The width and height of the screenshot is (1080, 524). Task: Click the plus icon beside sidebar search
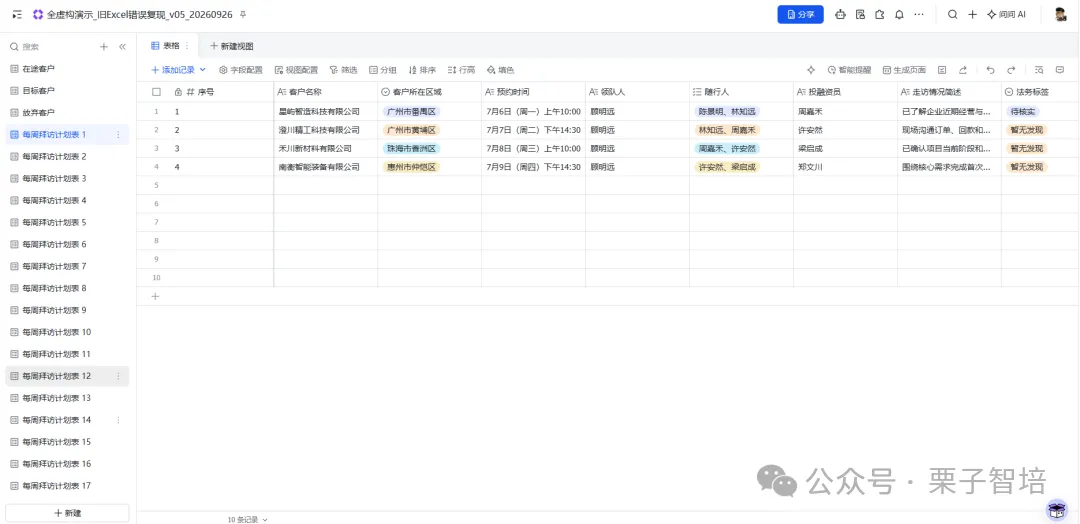[104, 47]
